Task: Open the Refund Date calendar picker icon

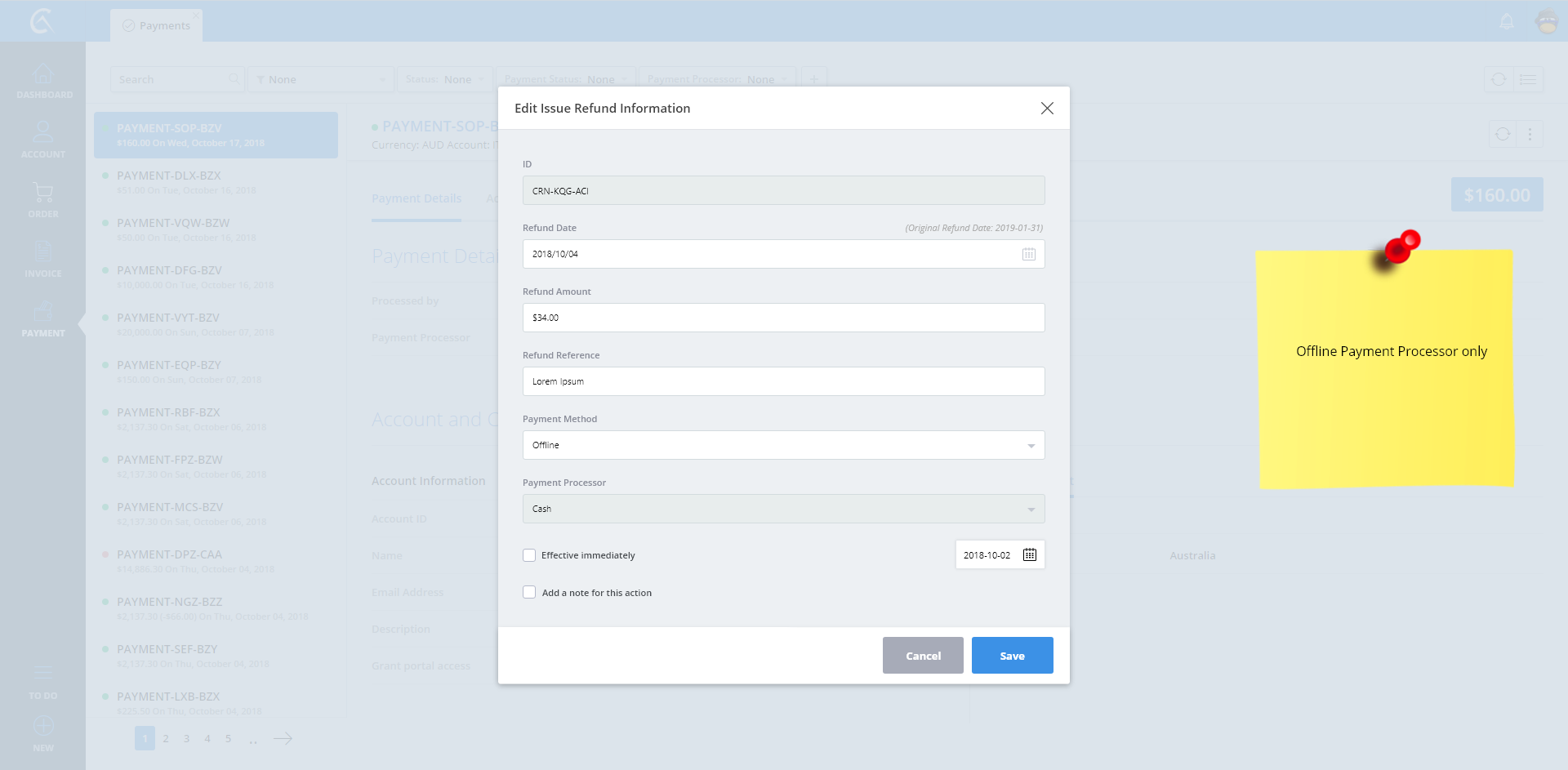Action: pos(1028,254)
